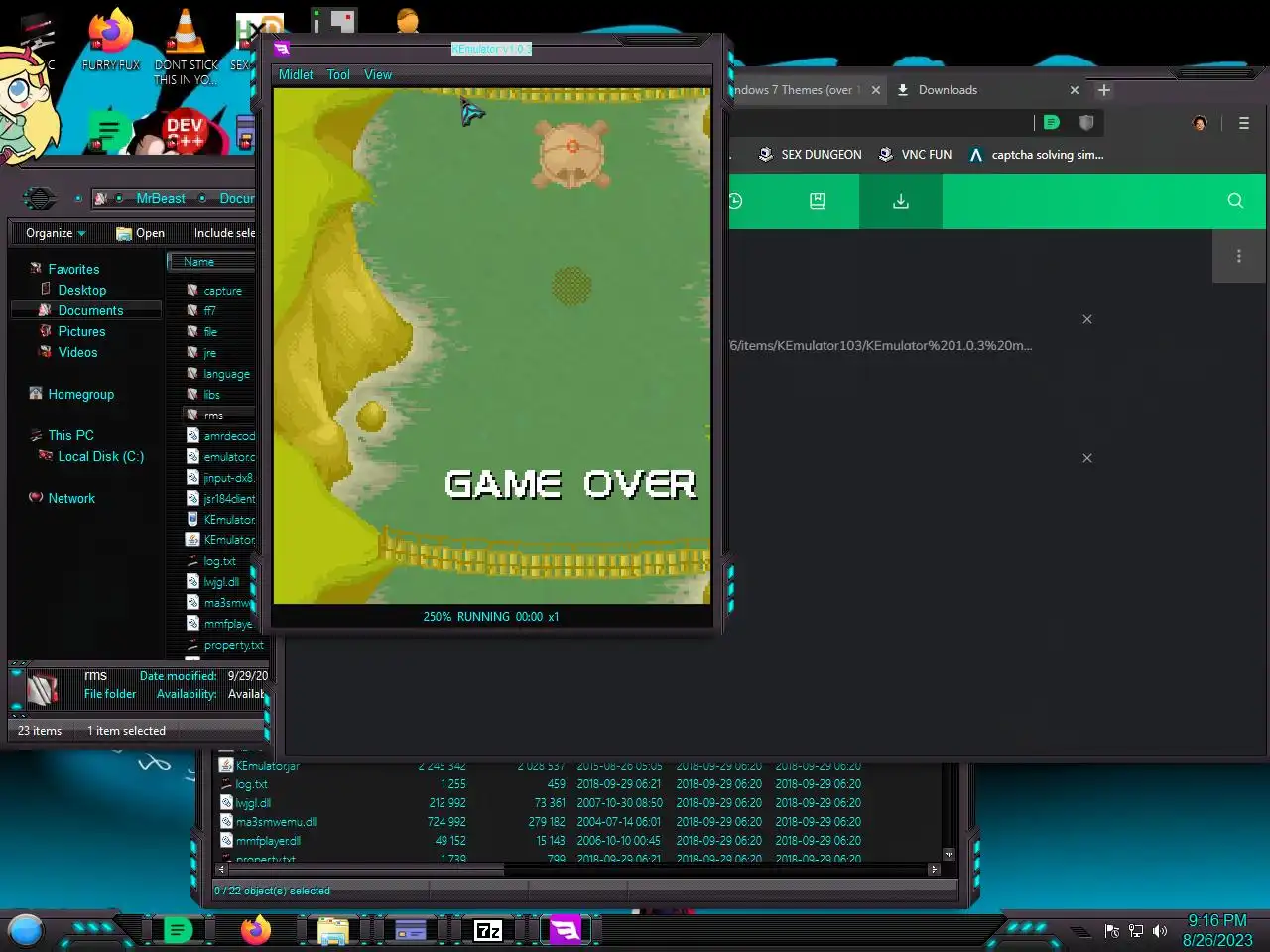
Task: Select This PC in the navigation tree
Action: click(70, 435)
